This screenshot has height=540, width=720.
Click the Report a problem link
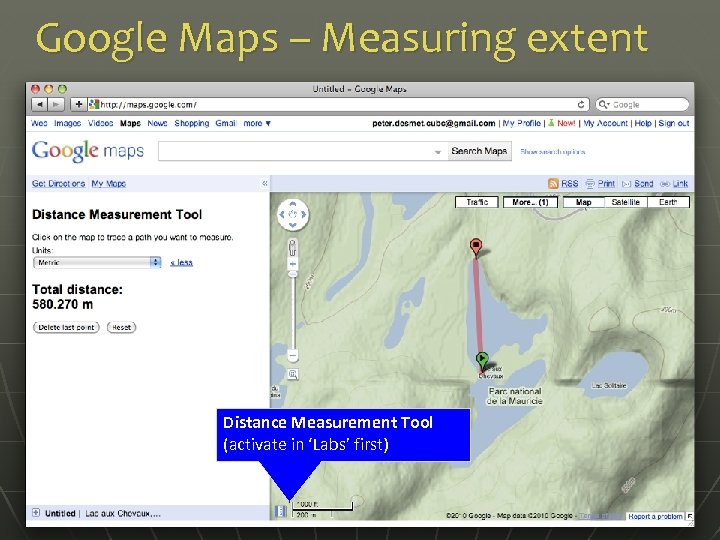click(655, 517)
